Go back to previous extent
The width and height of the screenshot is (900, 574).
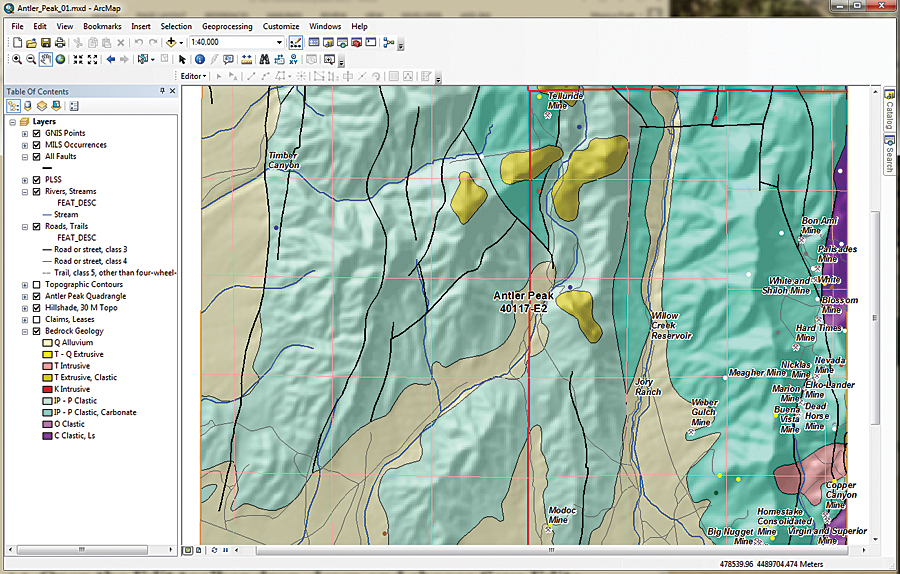[x=111, y=60]
